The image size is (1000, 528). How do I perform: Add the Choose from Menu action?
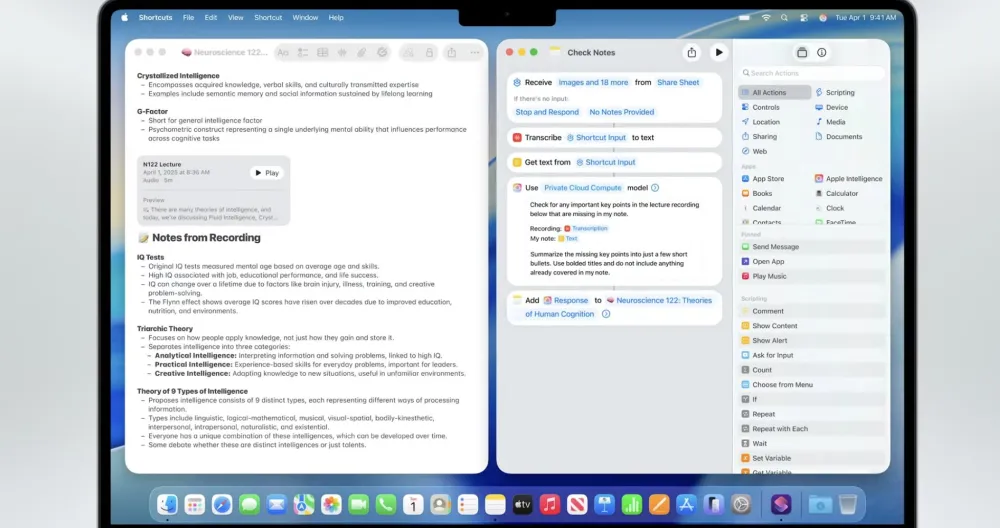[811, 385]
